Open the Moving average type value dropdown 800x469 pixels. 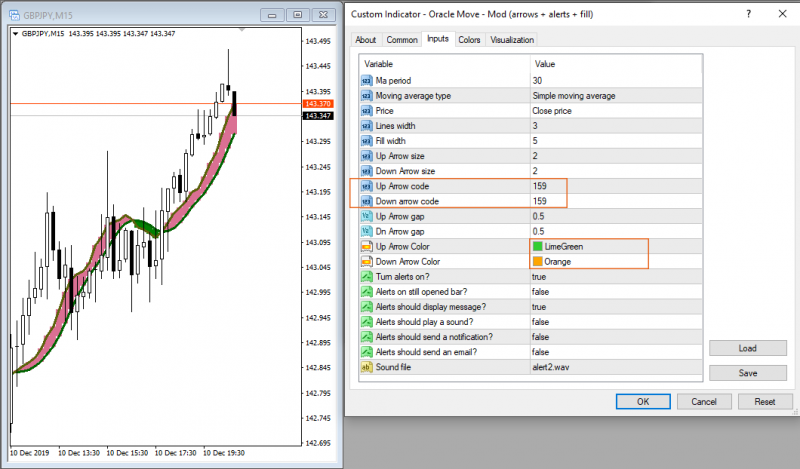point(616,96)
